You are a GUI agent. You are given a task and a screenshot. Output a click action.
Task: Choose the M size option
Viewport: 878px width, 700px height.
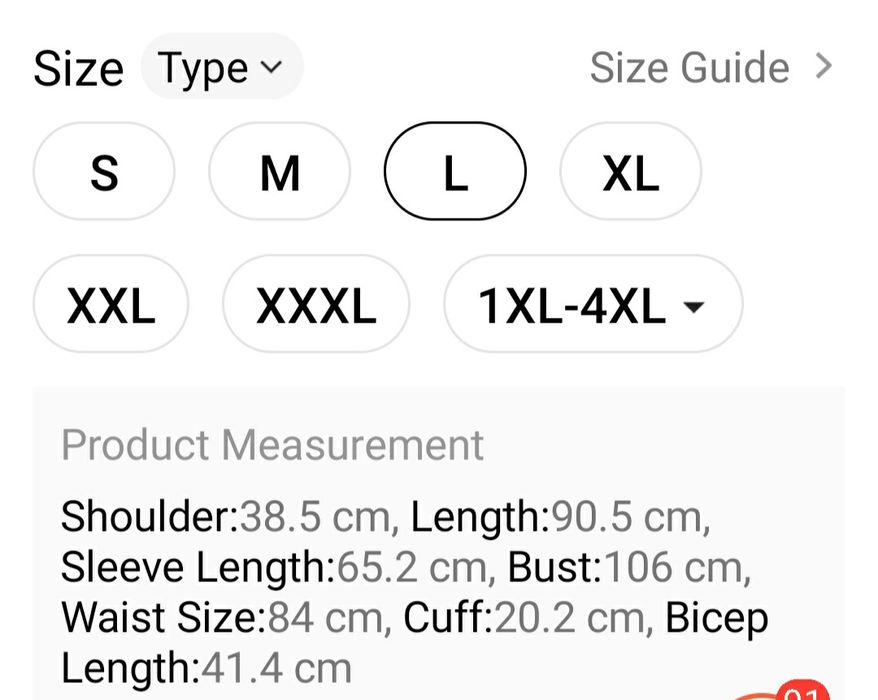click(x=279, y=172)
